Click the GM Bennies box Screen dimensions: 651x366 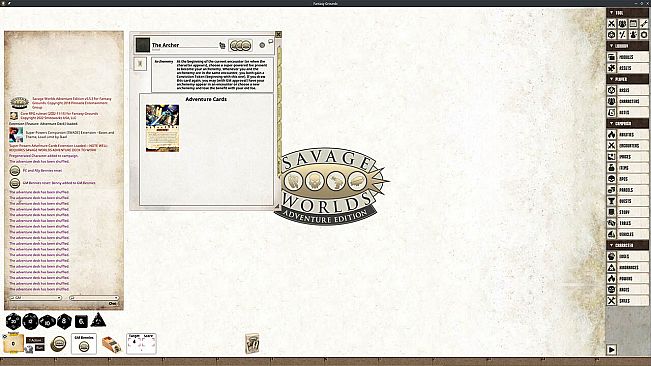tap(84, 344)
